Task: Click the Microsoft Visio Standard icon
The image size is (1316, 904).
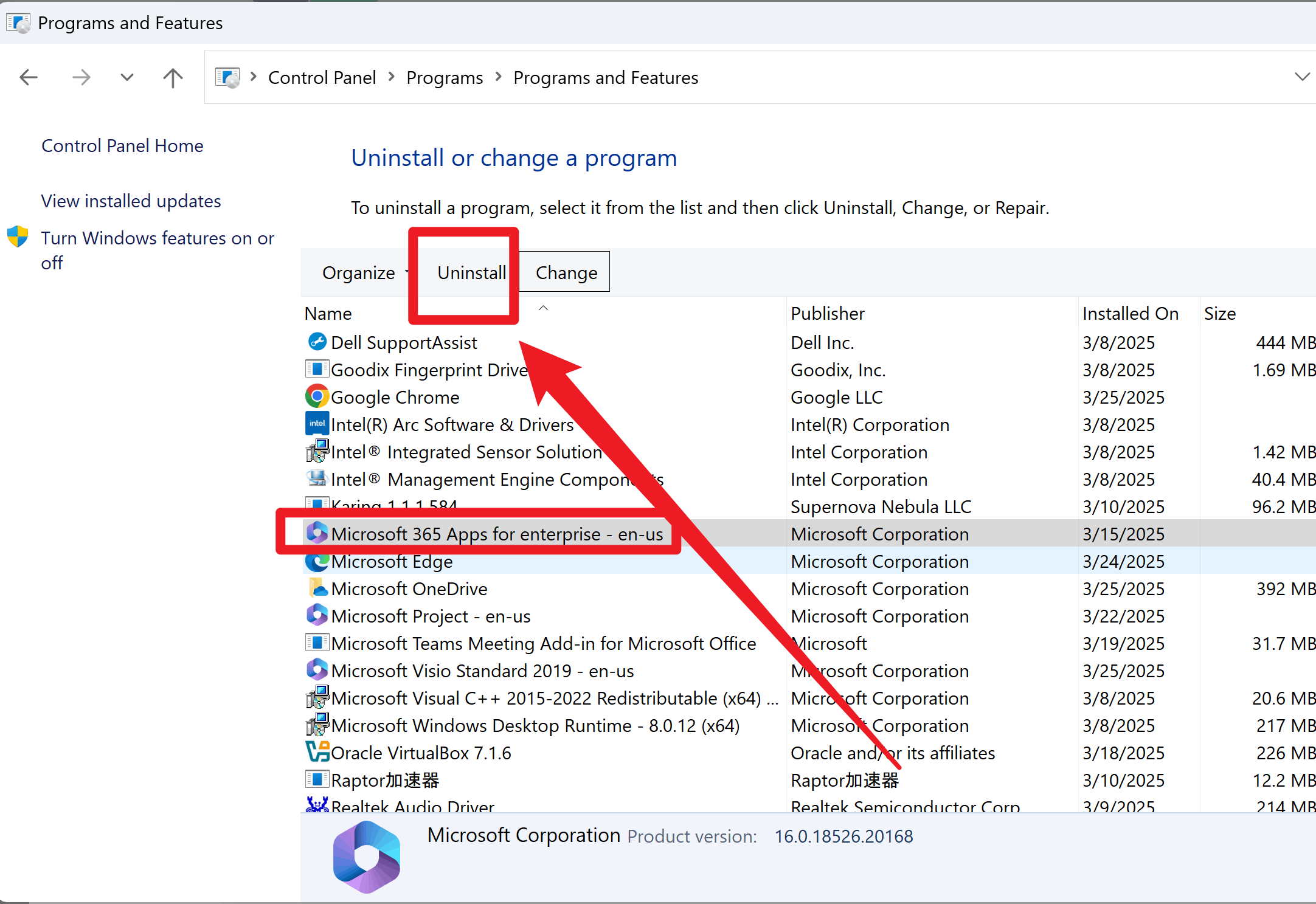Action: pos(317,670)
